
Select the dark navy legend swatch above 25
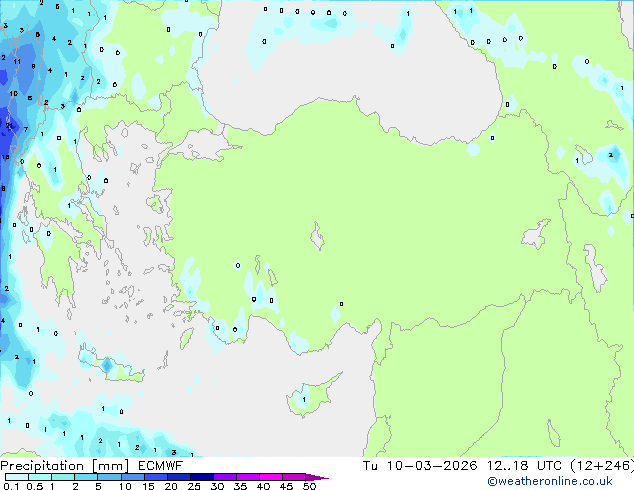click(x=202, y=477)
